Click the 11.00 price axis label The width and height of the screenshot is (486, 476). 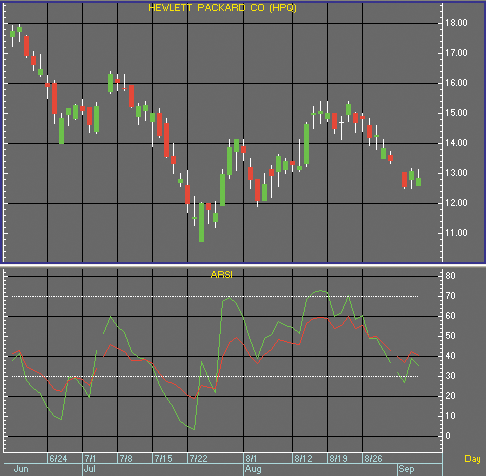(x=456, y=233)
